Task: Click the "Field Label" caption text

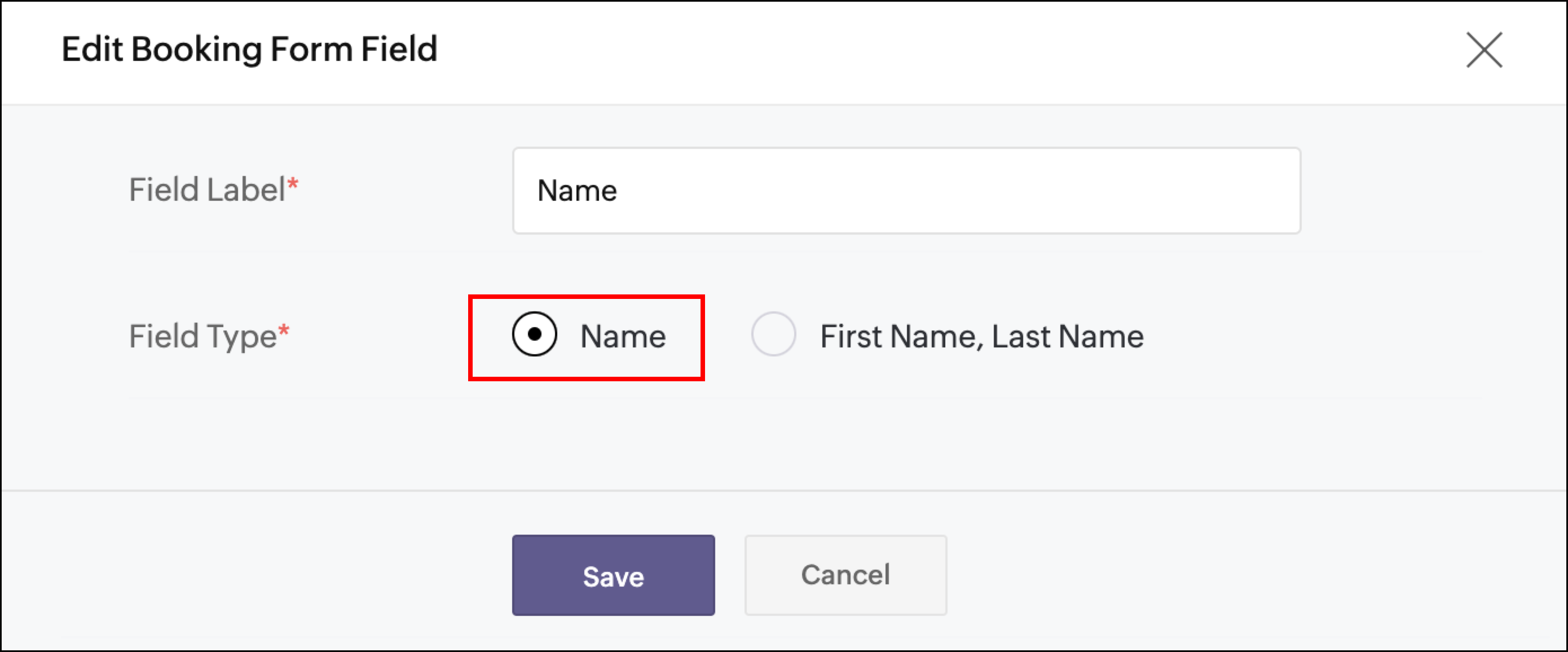Action: [207, 190]
